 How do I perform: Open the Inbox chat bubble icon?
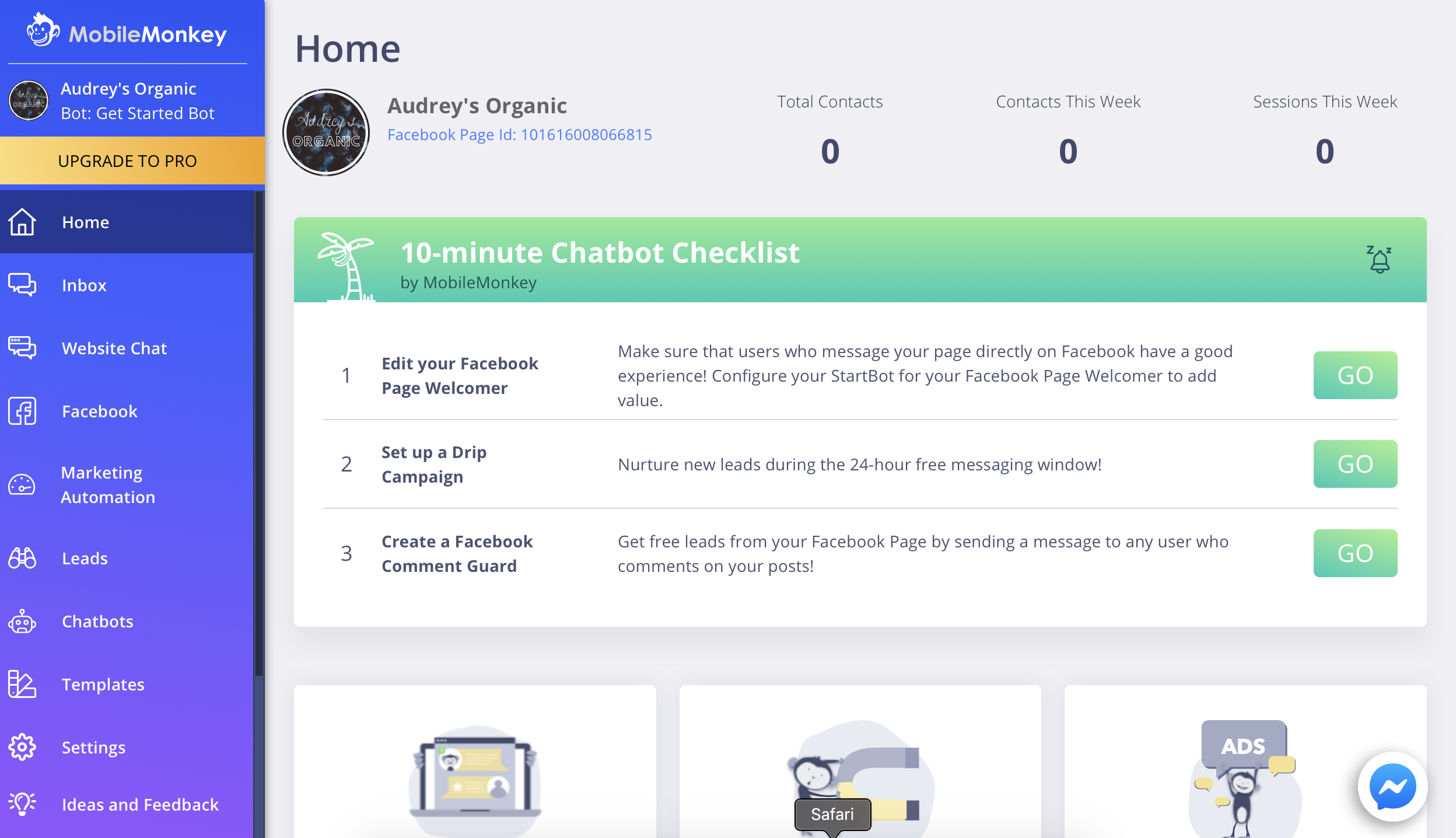click(22, 285)
